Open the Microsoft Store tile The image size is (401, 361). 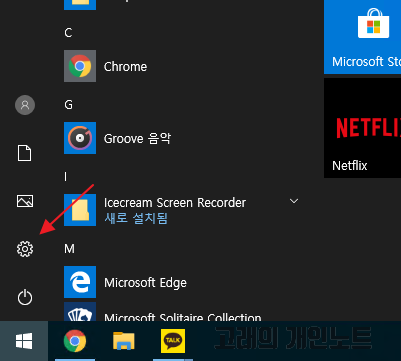tap(362, 37)
